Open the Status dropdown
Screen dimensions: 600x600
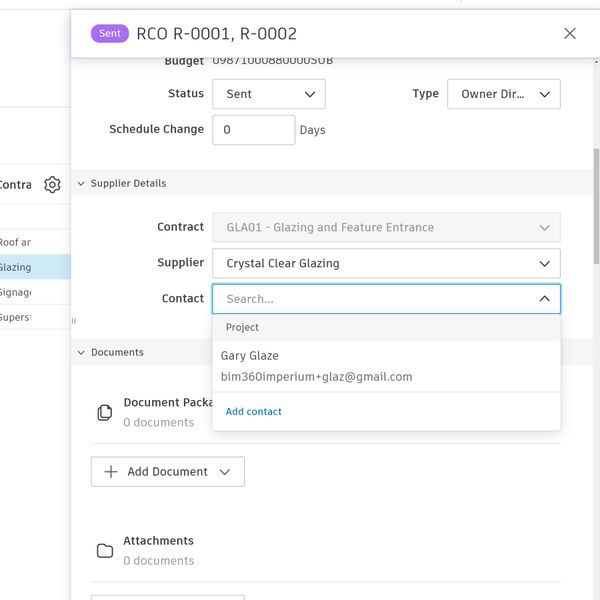[269, 94]
